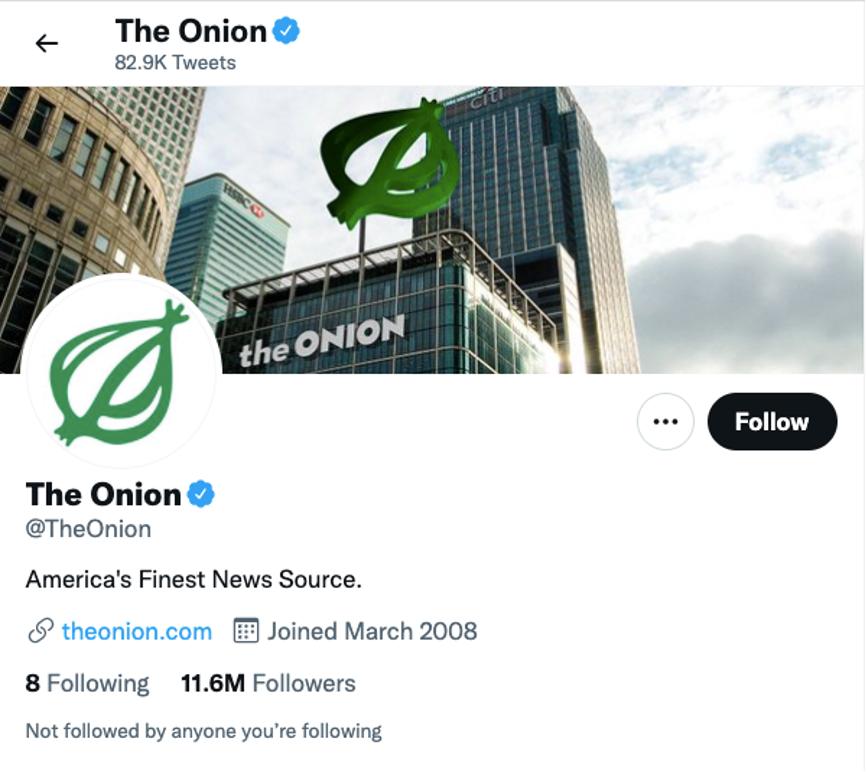Click the 82.9K Tweets count
Image resolution: width=866 pixels, height=772 pixels.
click(x=175, y=62)
